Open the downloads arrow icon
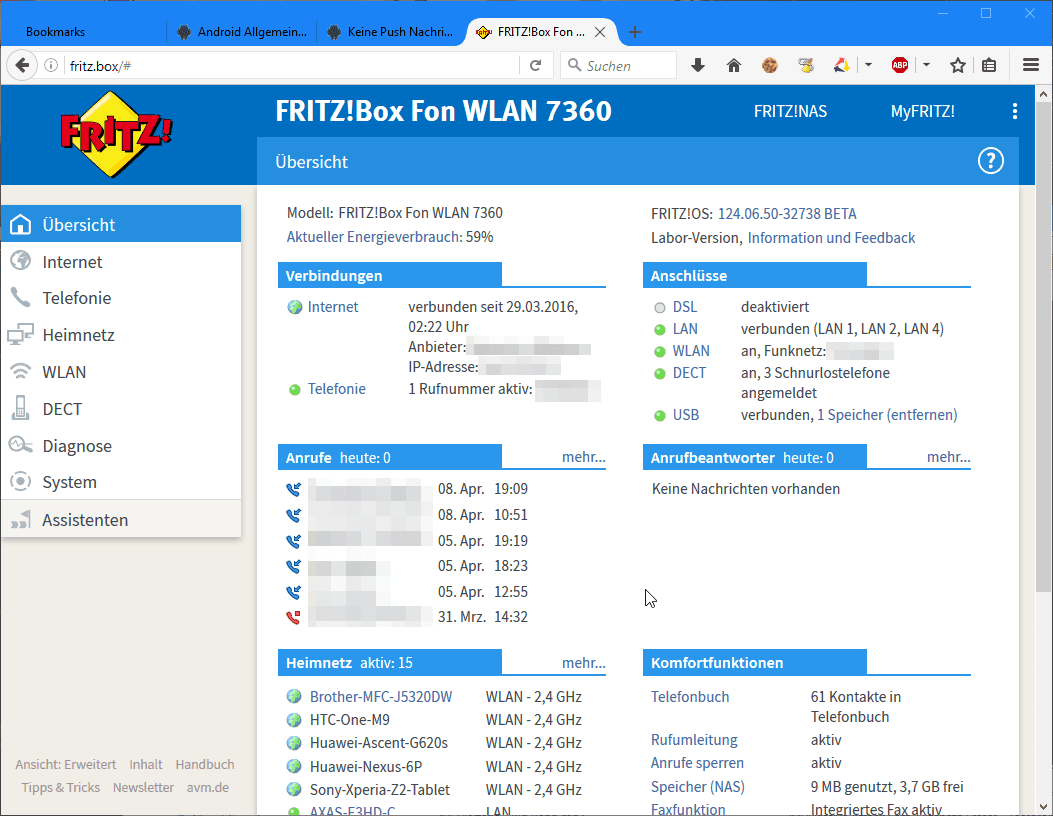Screen dimensions: 1053x816 (x=698, y=65)
